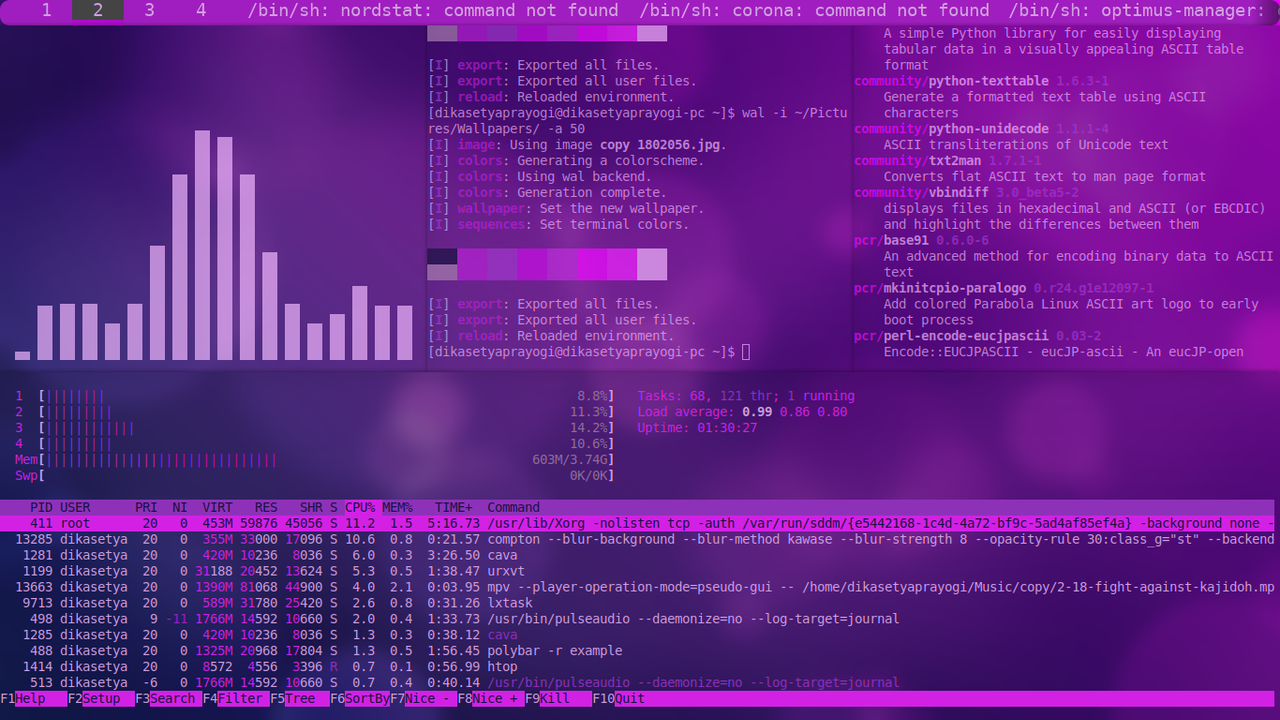Click the CPU 1 usage meter at 8.8%
The image size is (1280, 720).
[x=314, y=396]
